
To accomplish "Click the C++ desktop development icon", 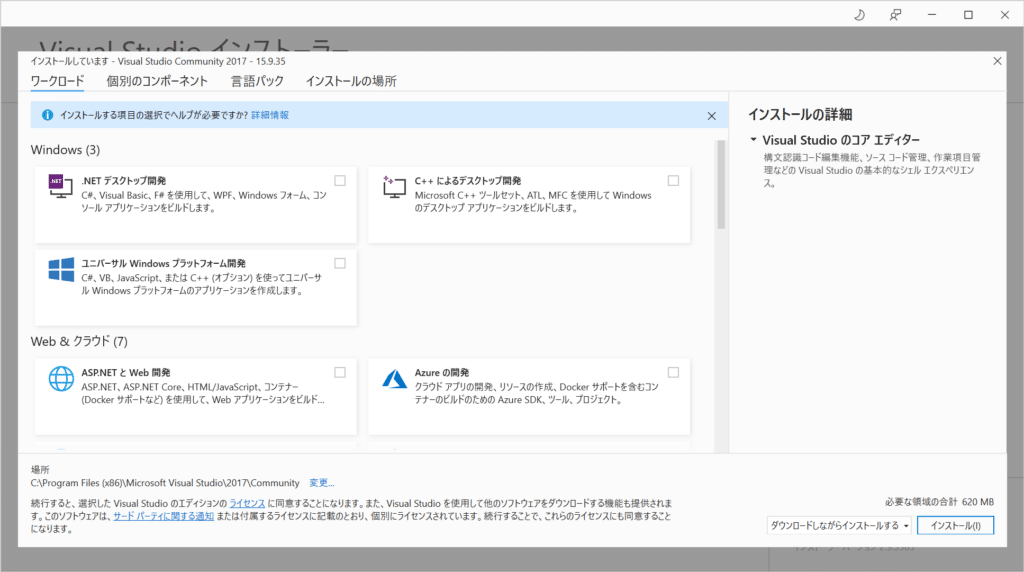I will (394, 186).
